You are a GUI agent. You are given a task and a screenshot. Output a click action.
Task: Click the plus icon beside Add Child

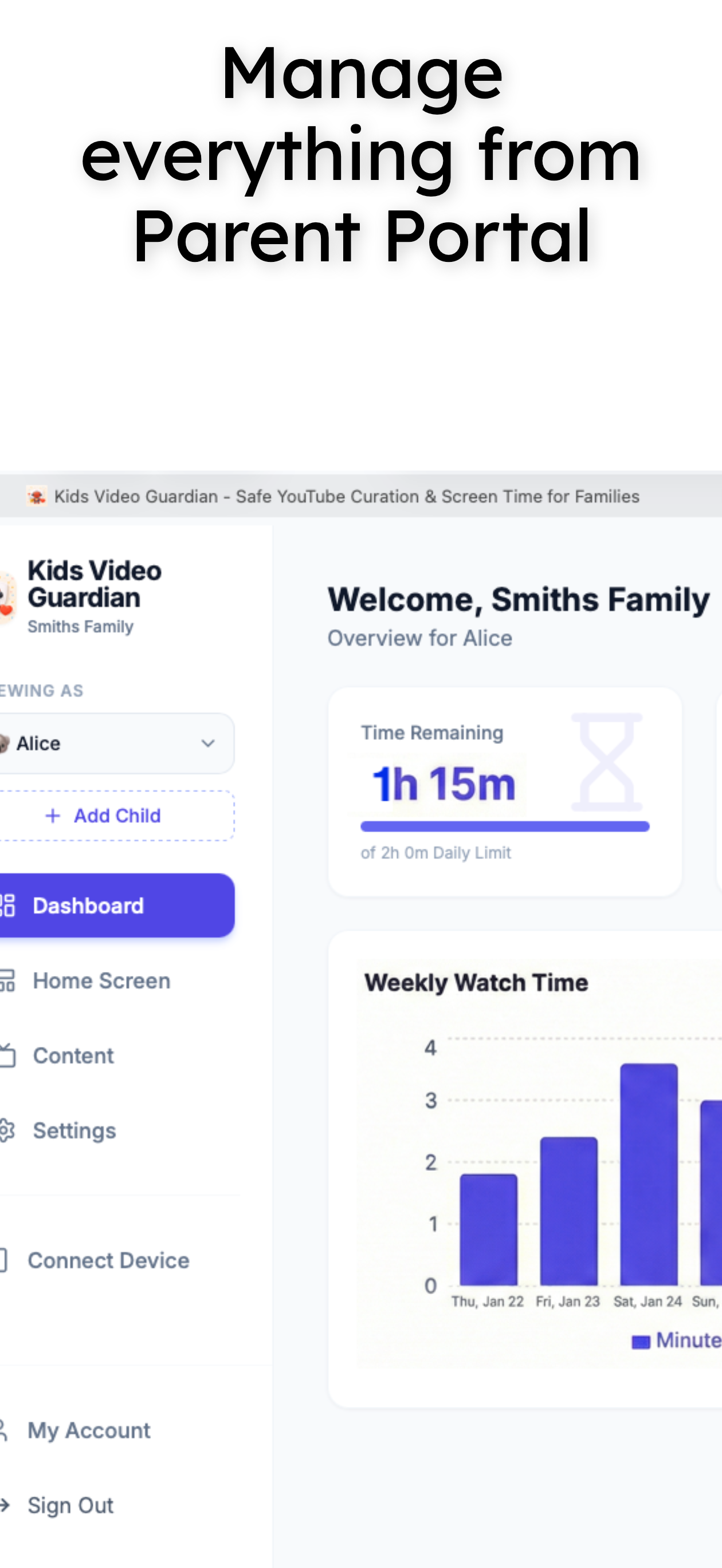click(53, 816)
